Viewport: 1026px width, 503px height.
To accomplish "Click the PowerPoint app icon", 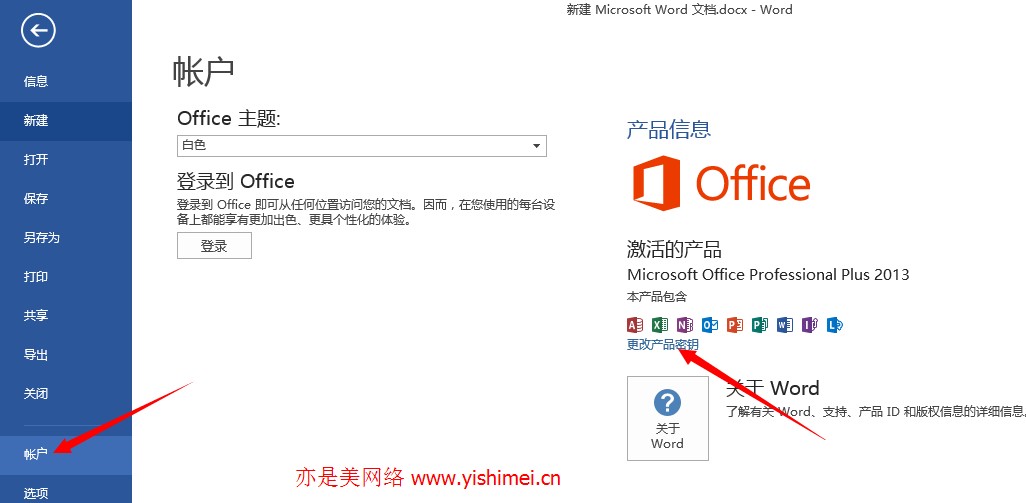I will click(735, 324).
